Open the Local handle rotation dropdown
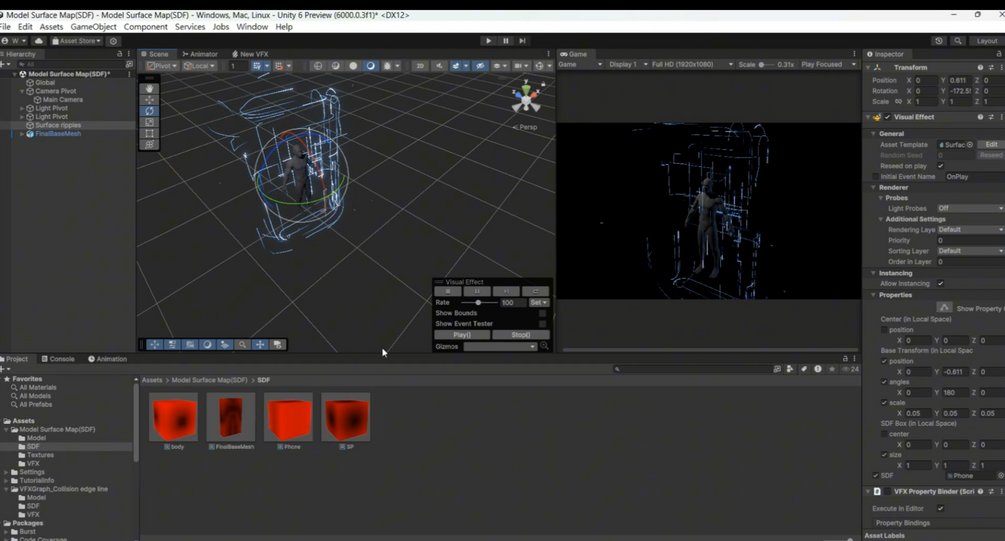This screenshot has height=541, width=1005. tap(199, 65)
